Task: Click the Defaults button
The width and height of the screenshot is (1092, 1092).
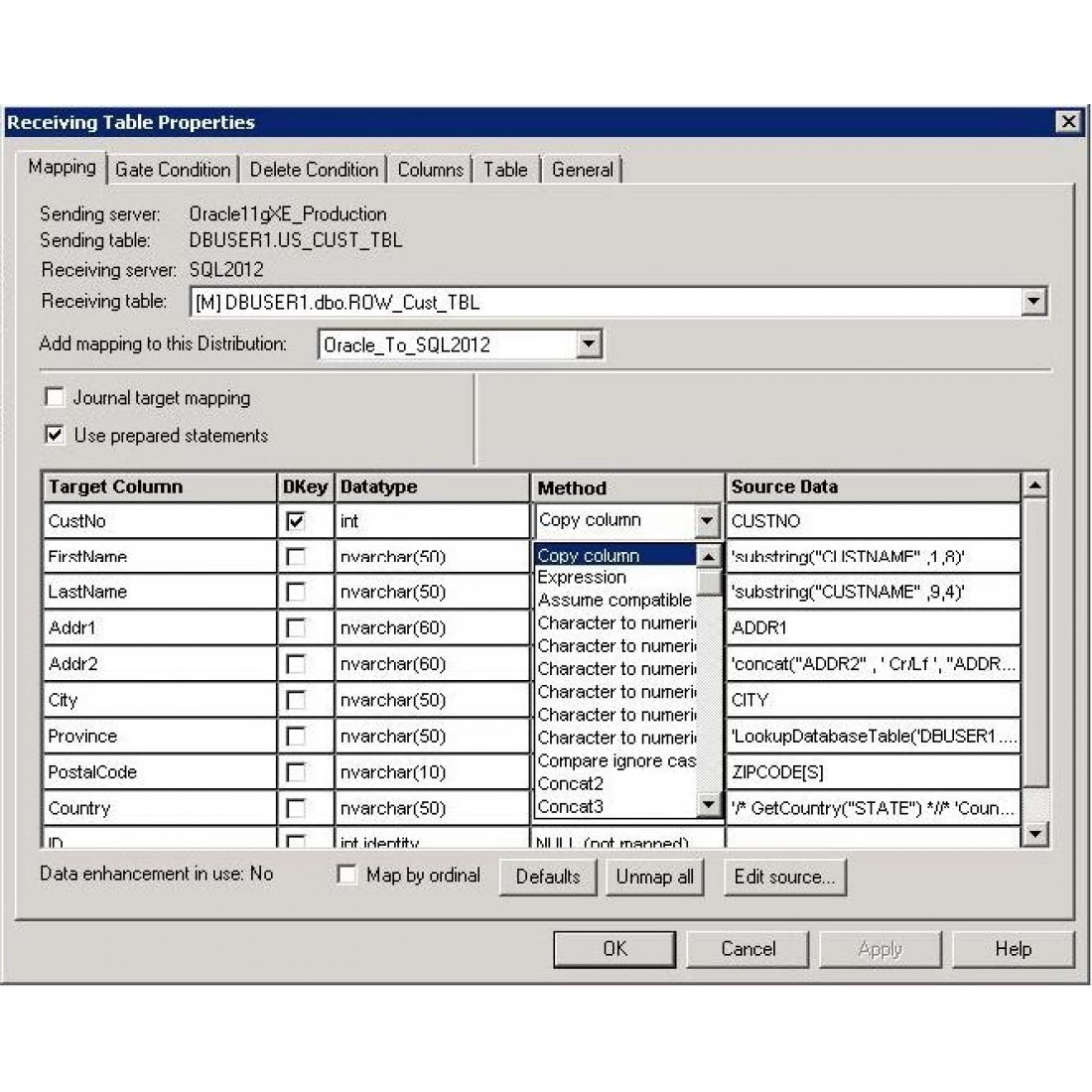Action: (547, 877)
